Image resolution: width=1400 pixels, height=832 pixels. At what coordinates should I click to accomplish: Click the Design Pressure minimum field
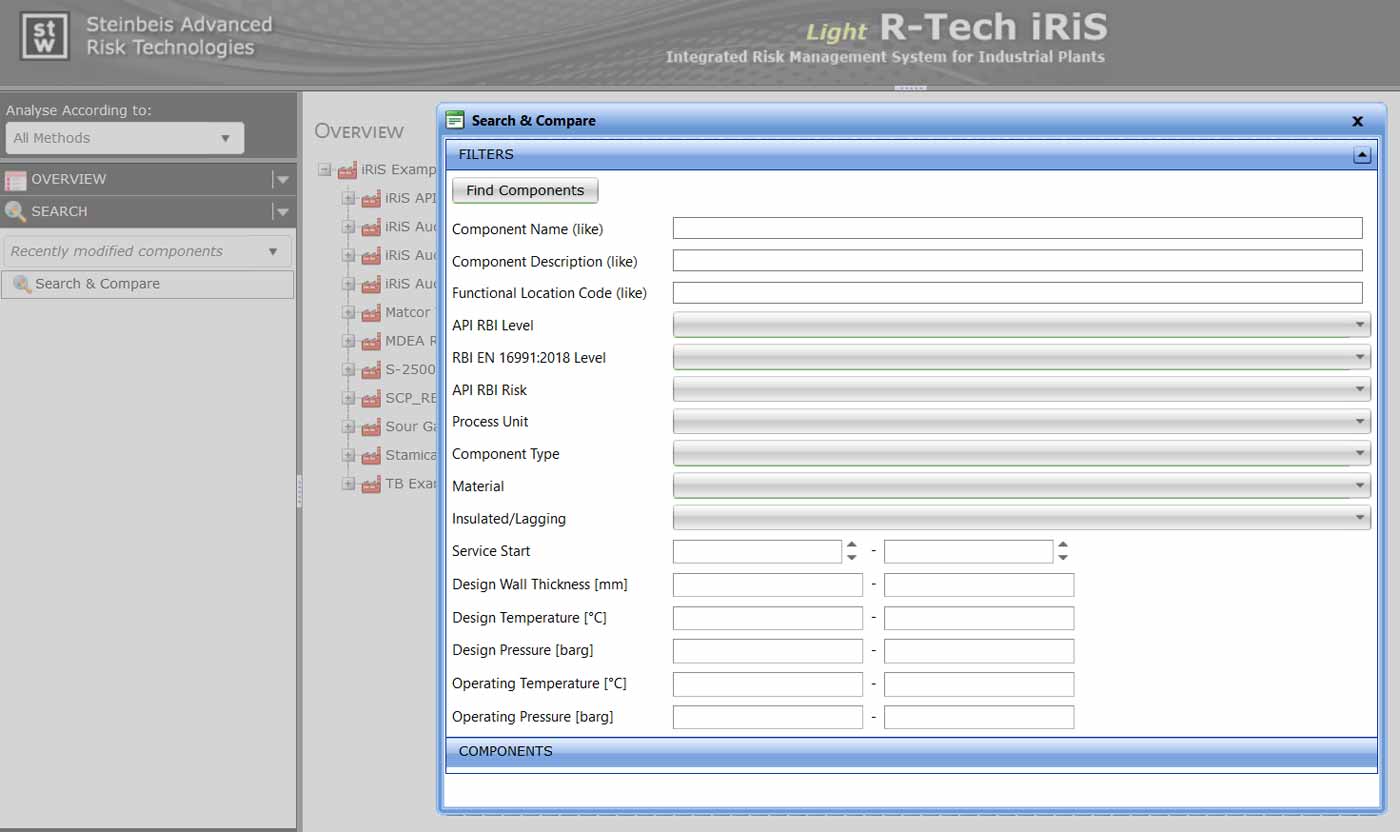click(767, 650)
